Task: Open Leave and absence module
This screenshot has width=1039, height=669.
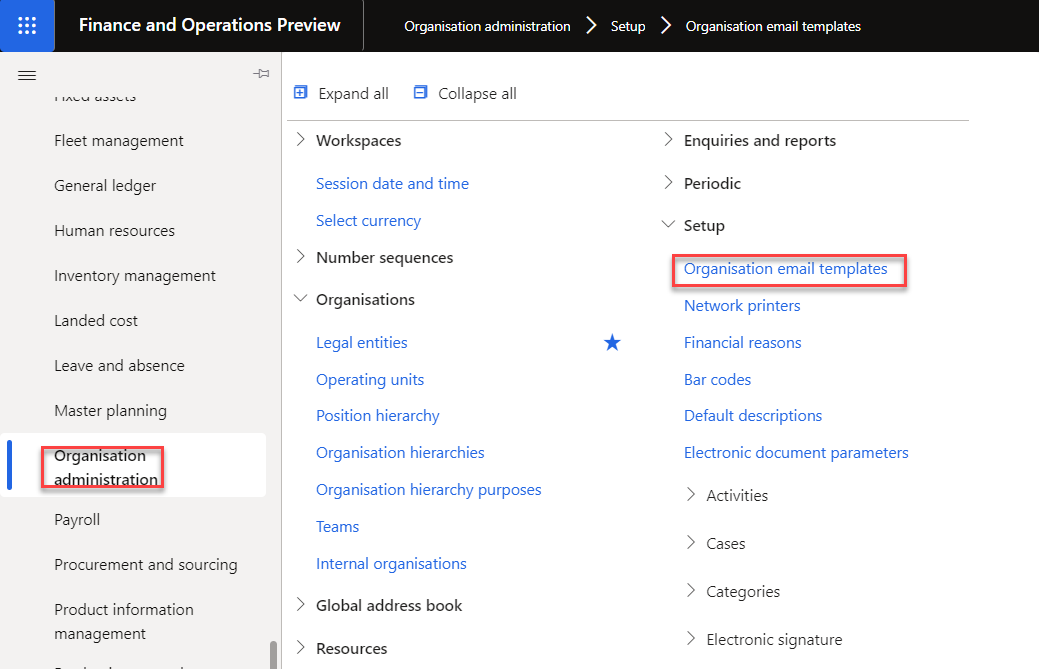Action: click(x=119, y=366)
